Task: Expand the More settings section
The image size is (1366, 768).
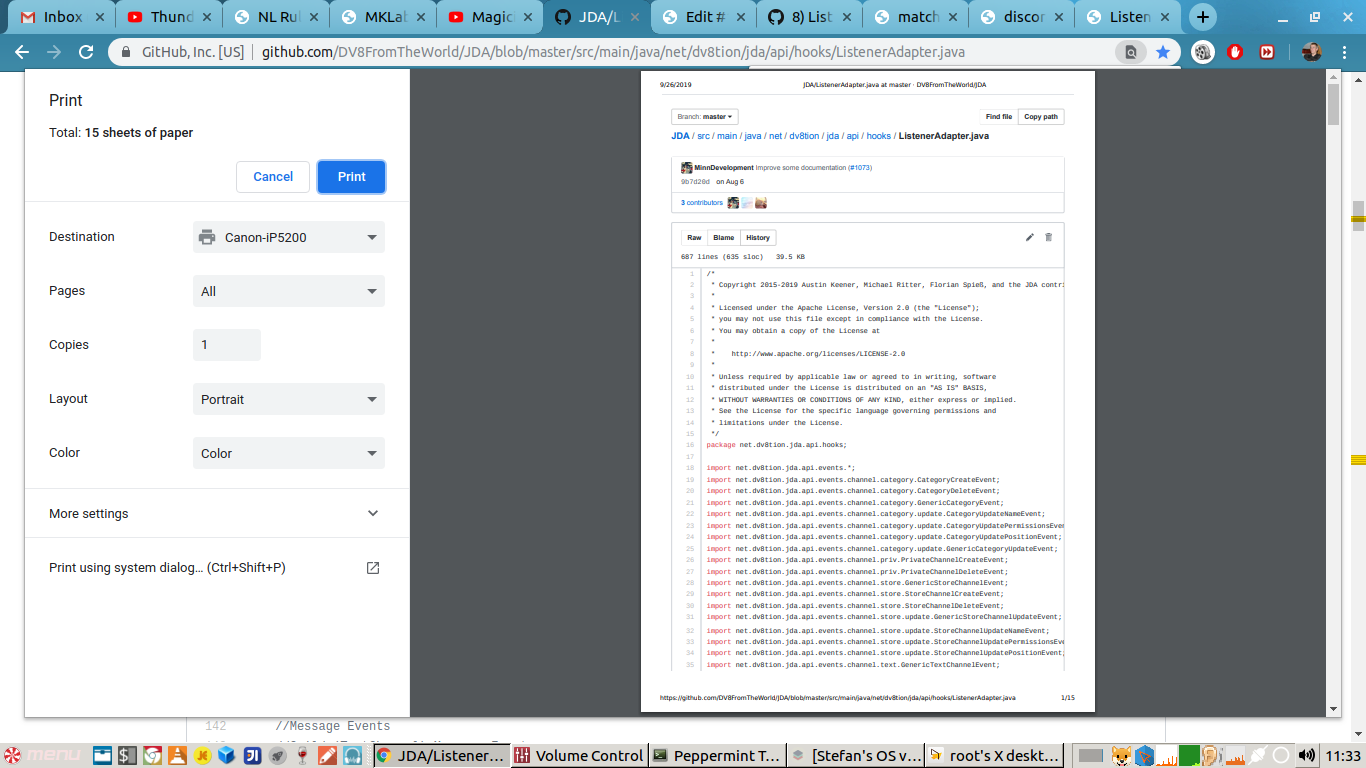Action: (214, 514)
